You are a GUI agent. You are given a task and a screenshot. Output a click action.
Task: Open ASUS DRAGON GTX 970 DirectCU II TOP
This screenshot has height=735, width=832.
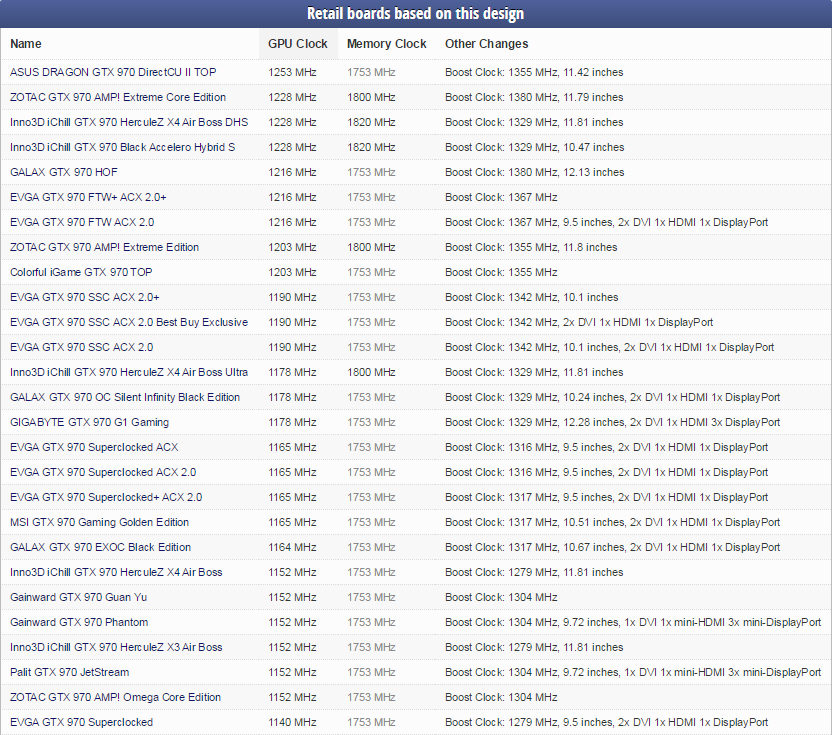pyautogui.click(x=113, y=72)
